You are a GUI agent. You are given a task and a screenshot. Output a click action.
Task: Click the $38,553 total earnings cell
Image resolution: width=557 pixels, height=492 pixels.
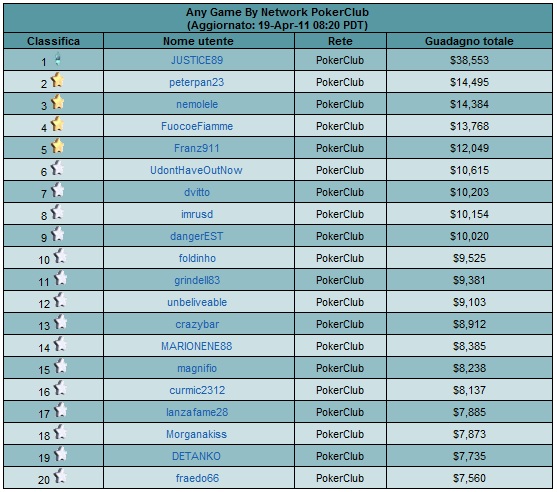coord(469,60)
